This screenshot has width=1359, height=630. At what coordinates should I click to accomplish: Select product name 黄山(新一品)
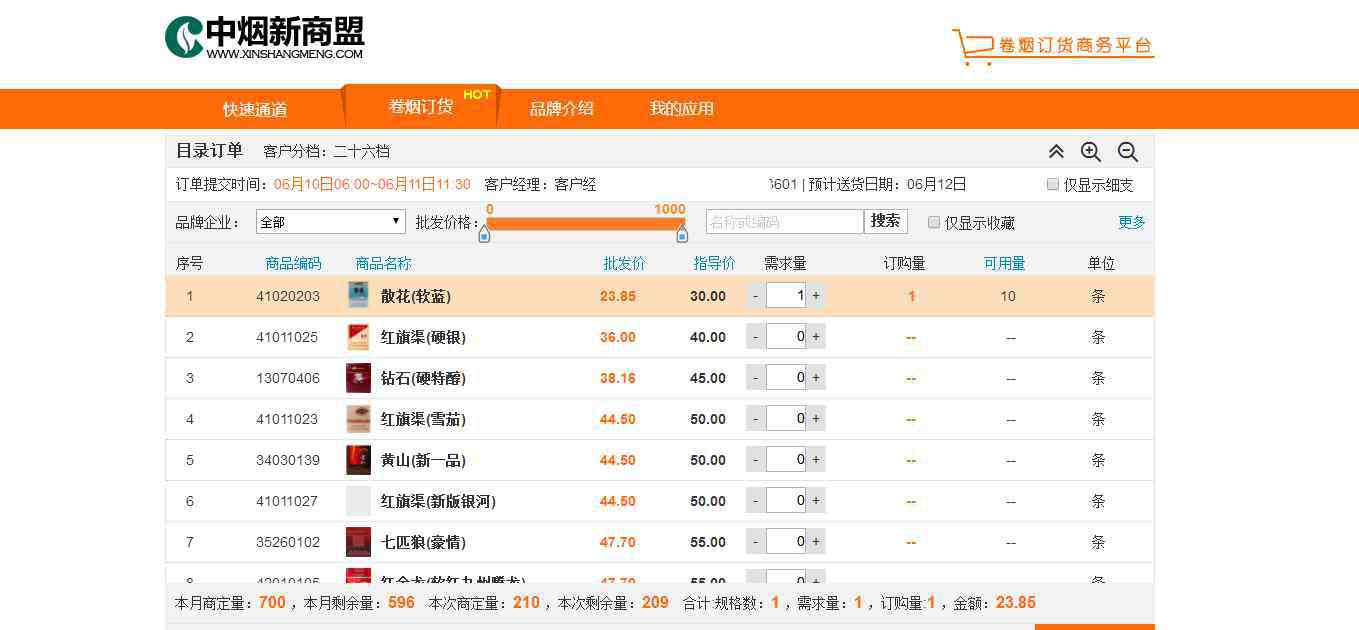pos(423,460)
